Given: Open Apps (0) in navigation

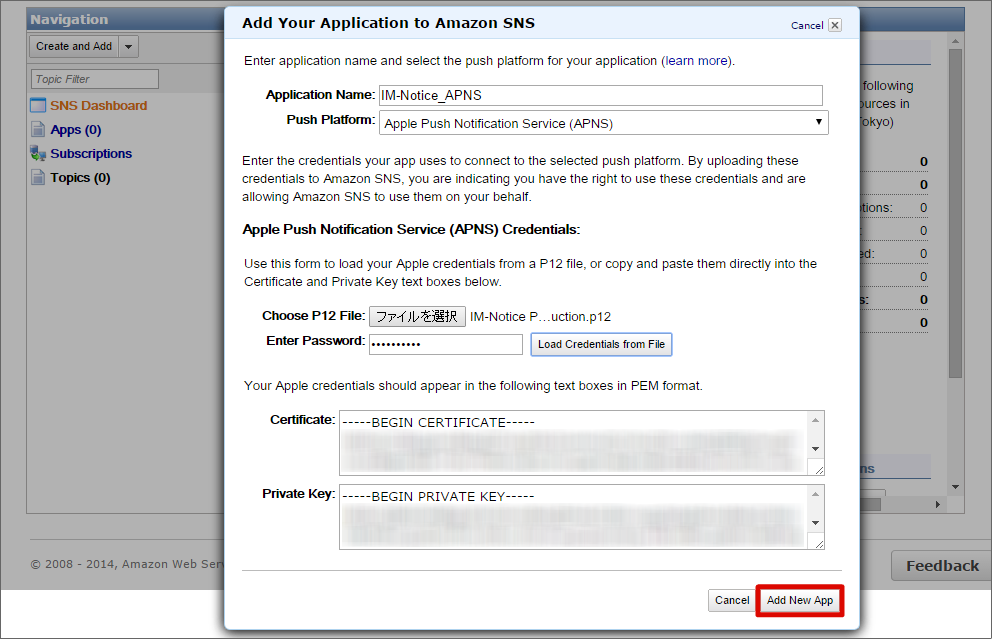Looking at the screenshot, I should click(x=76, y=130).
